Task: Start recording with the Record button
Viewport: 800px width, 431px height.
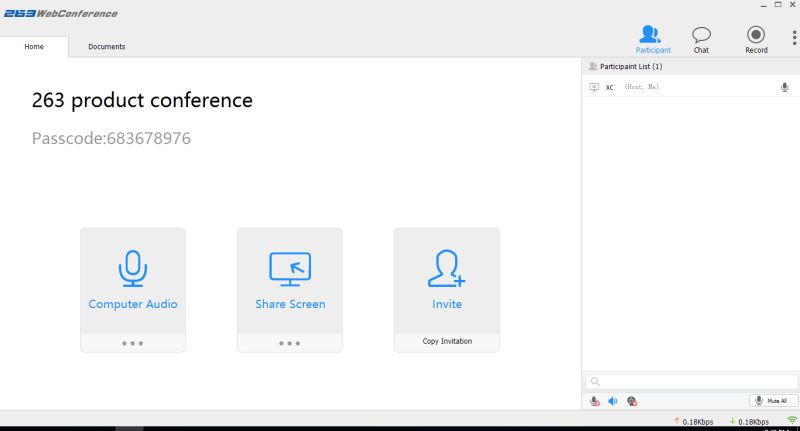Action: coord(756,39)
